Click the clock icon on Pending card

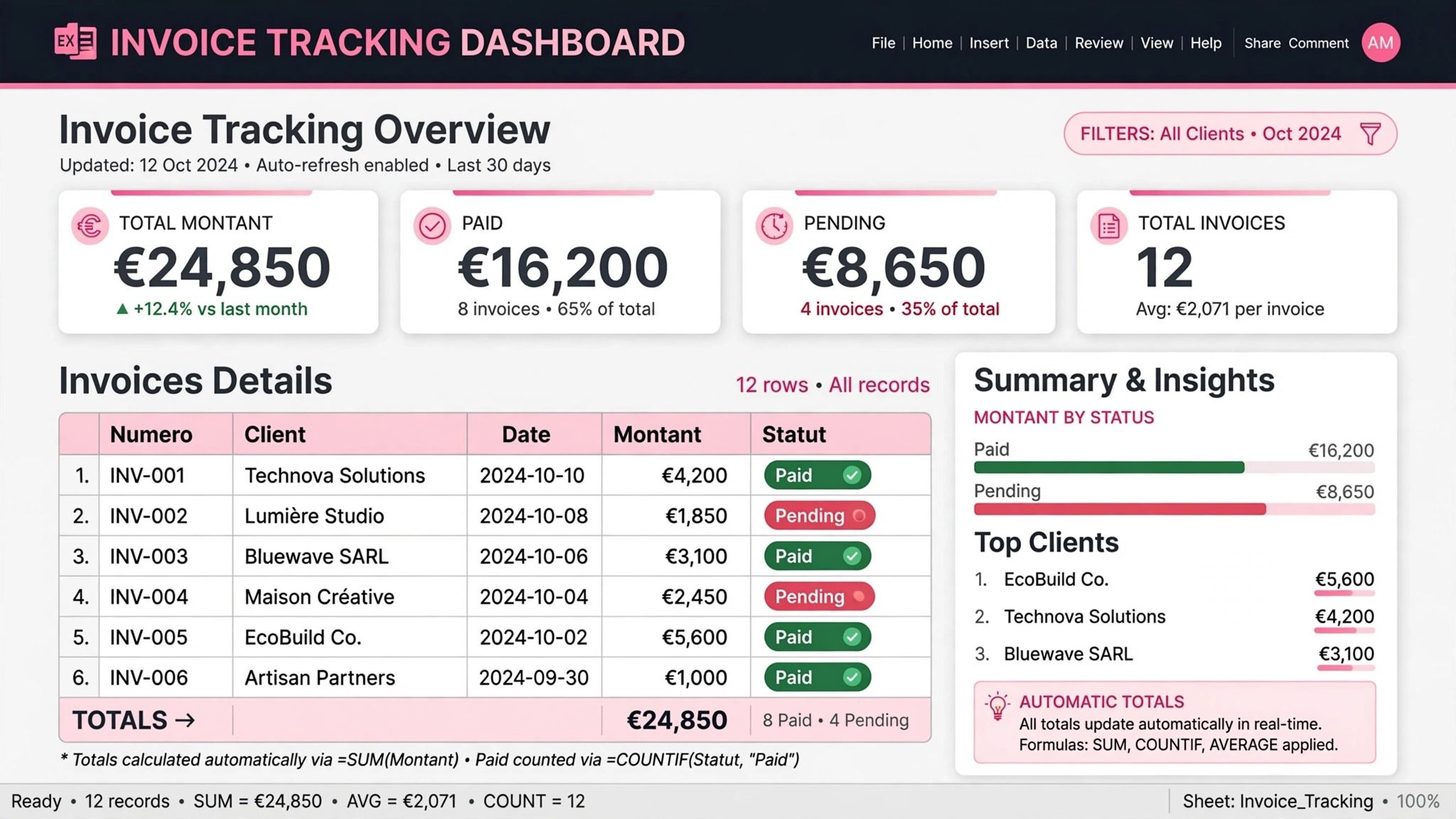click(x=774, y=226)
